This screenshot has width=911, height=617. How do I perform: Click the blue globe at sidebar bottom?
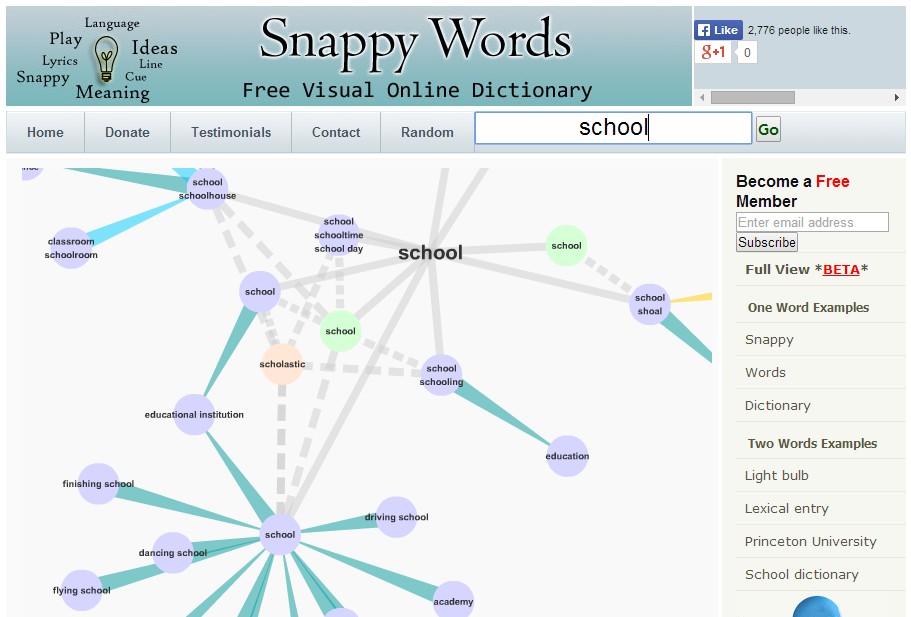click(x=817, y=608)
